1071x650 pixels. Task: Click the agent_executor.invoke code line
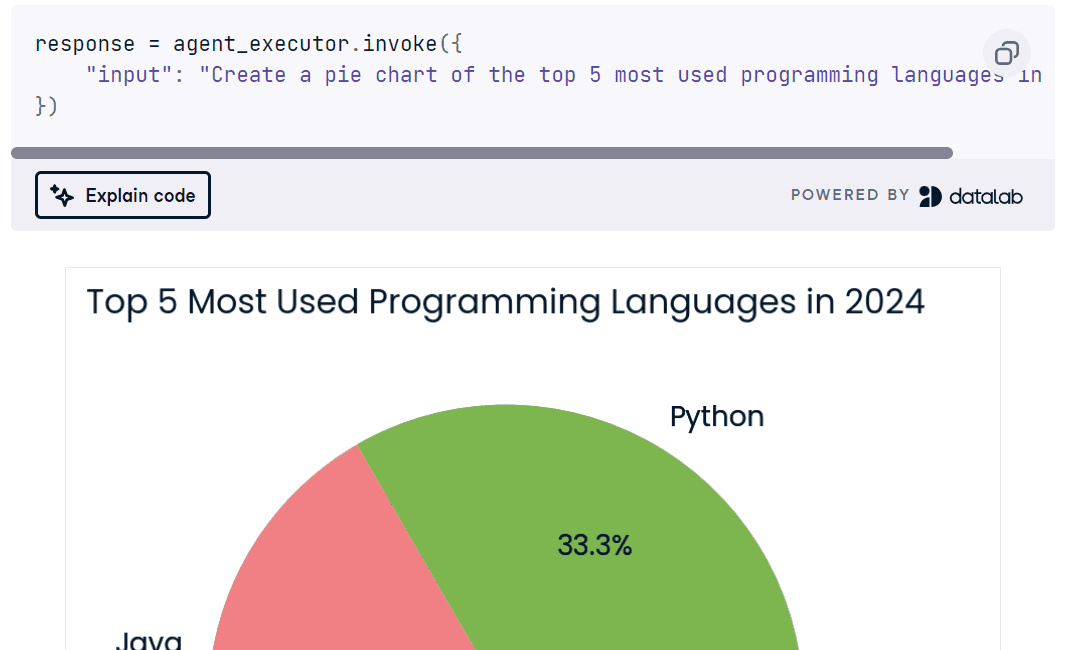pos(249,44)
